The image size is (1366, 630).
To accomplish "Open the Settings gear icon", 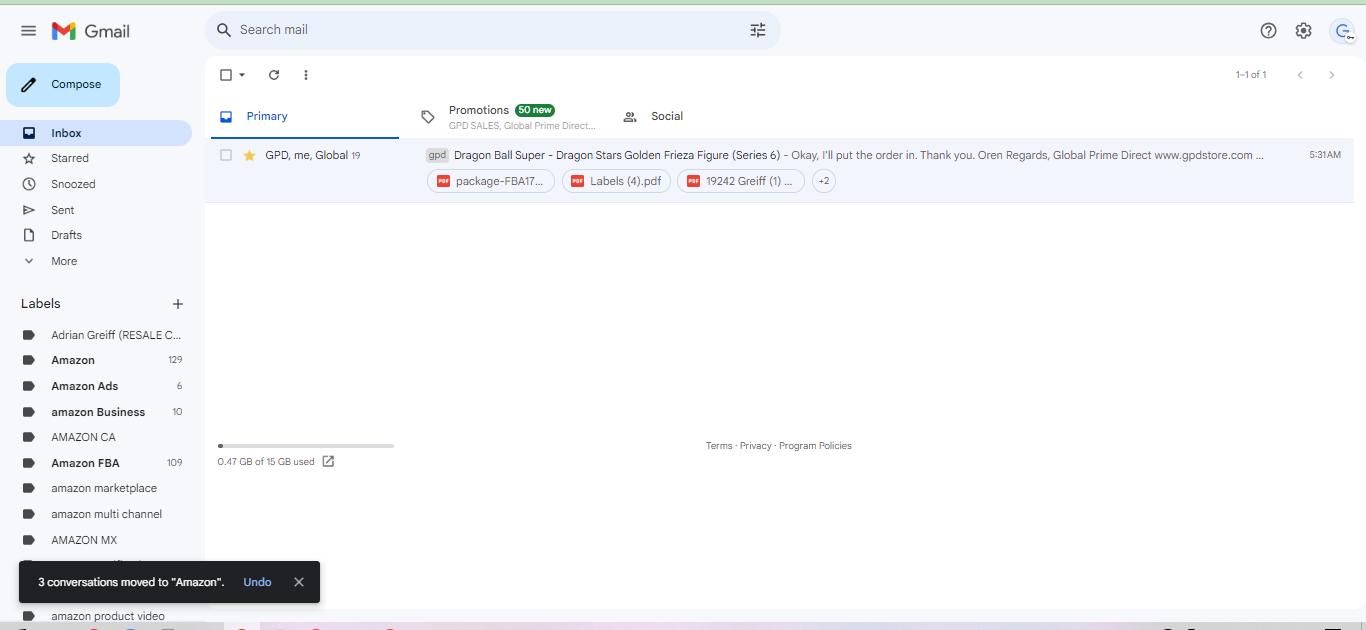I will pyautogui.click(x=1303, y=31).
